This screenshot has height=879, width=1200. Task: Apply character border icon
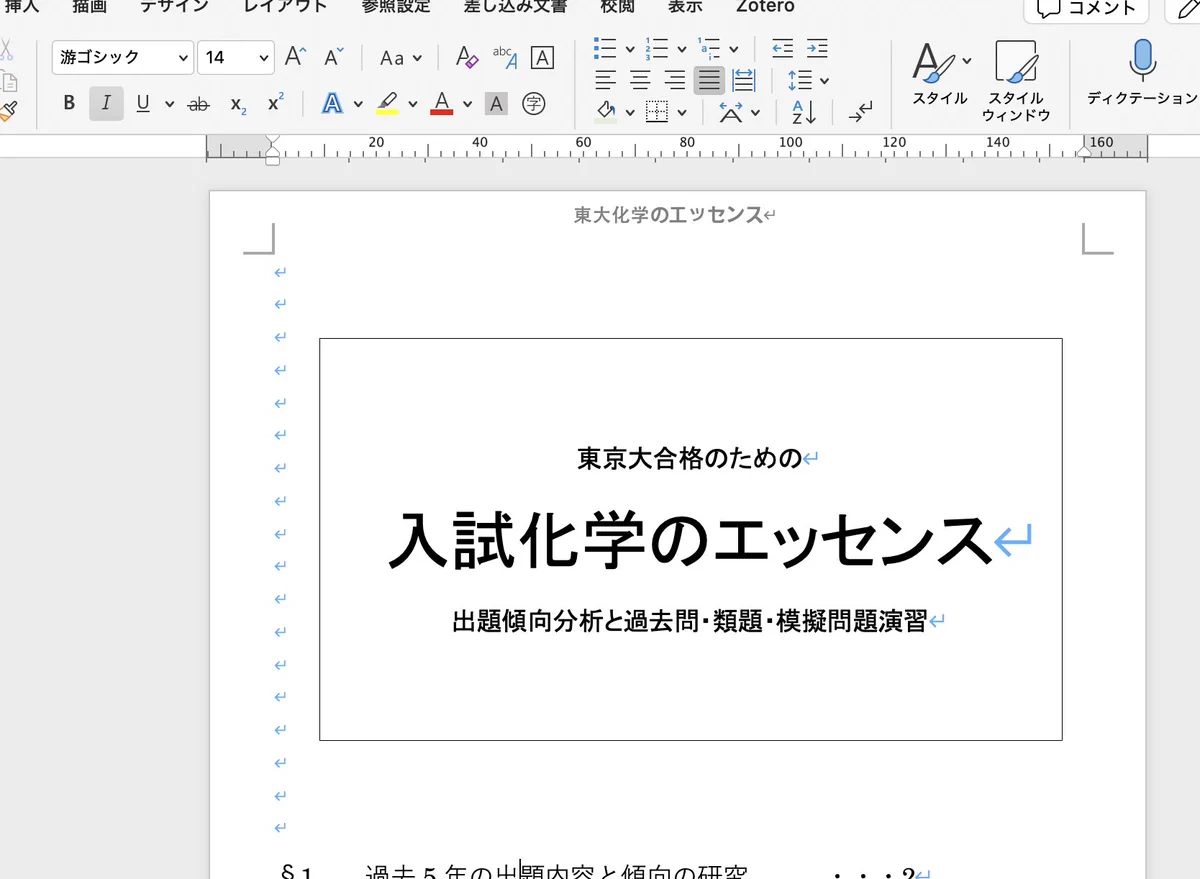pos(542,57)
